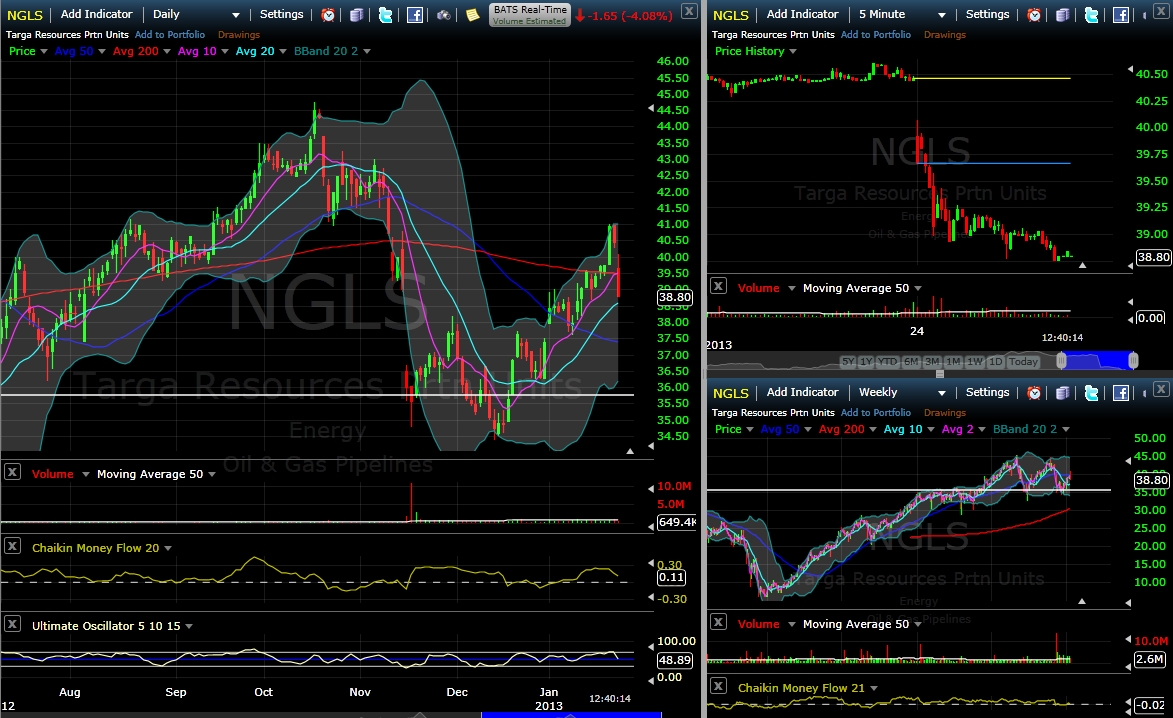Select the YTD range button
The height and width of the screenshot is (718, 1173).
pos(887,362)
